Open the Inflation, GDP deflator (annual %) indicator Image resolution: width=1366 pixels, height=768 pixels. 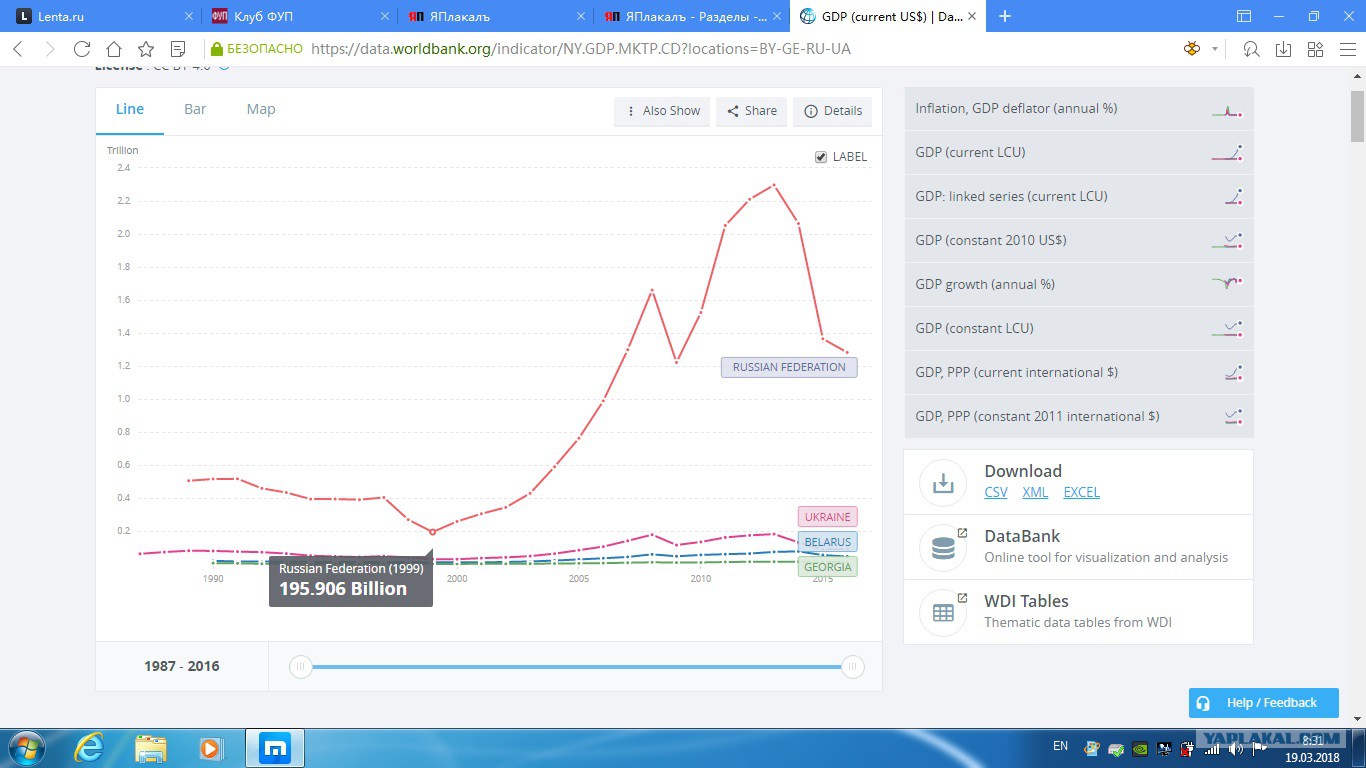point(1079,109)
